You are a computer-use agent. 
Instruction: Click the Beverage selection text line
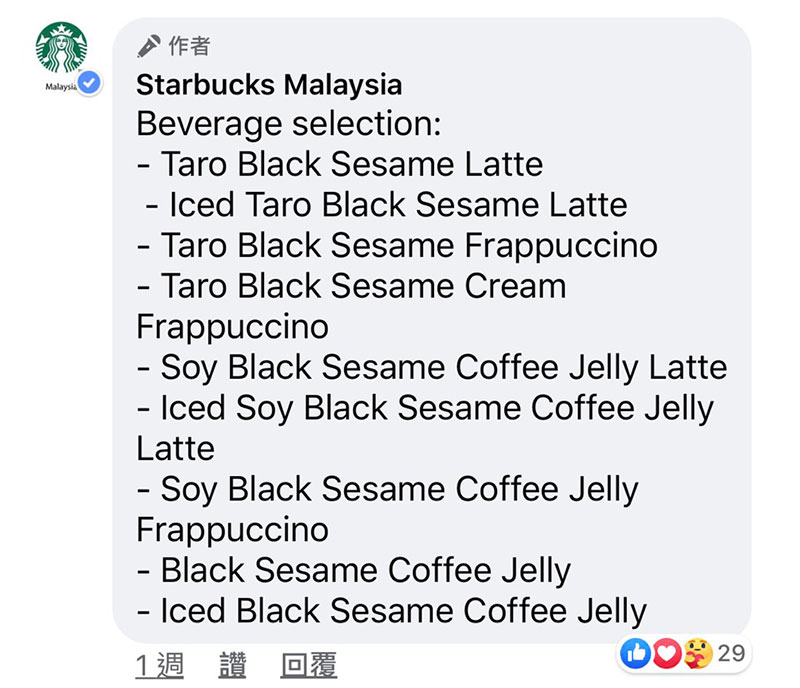(x=288, y=124)
